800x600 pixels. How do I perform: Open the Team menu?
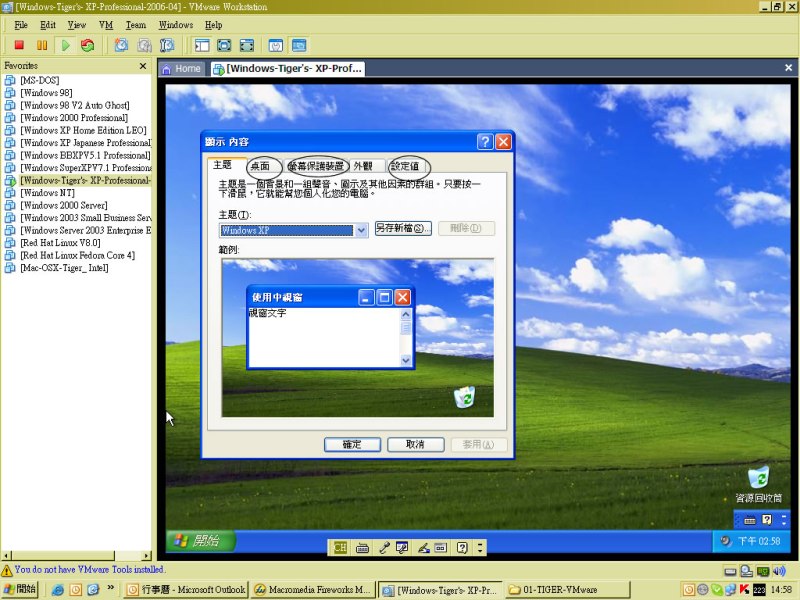pos(136,24)
